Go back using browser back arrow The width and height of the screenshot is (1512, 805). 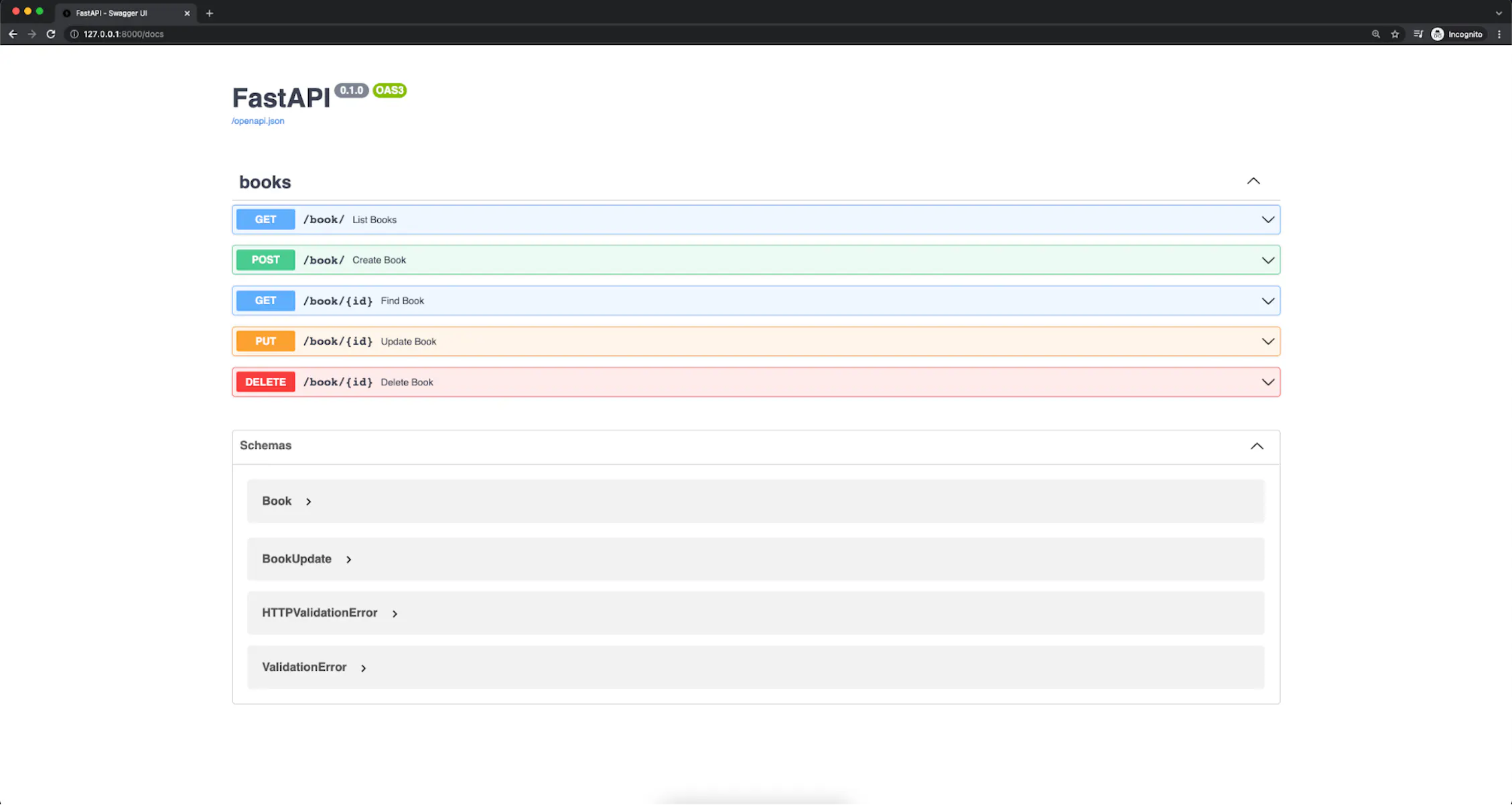click(13, 34)
